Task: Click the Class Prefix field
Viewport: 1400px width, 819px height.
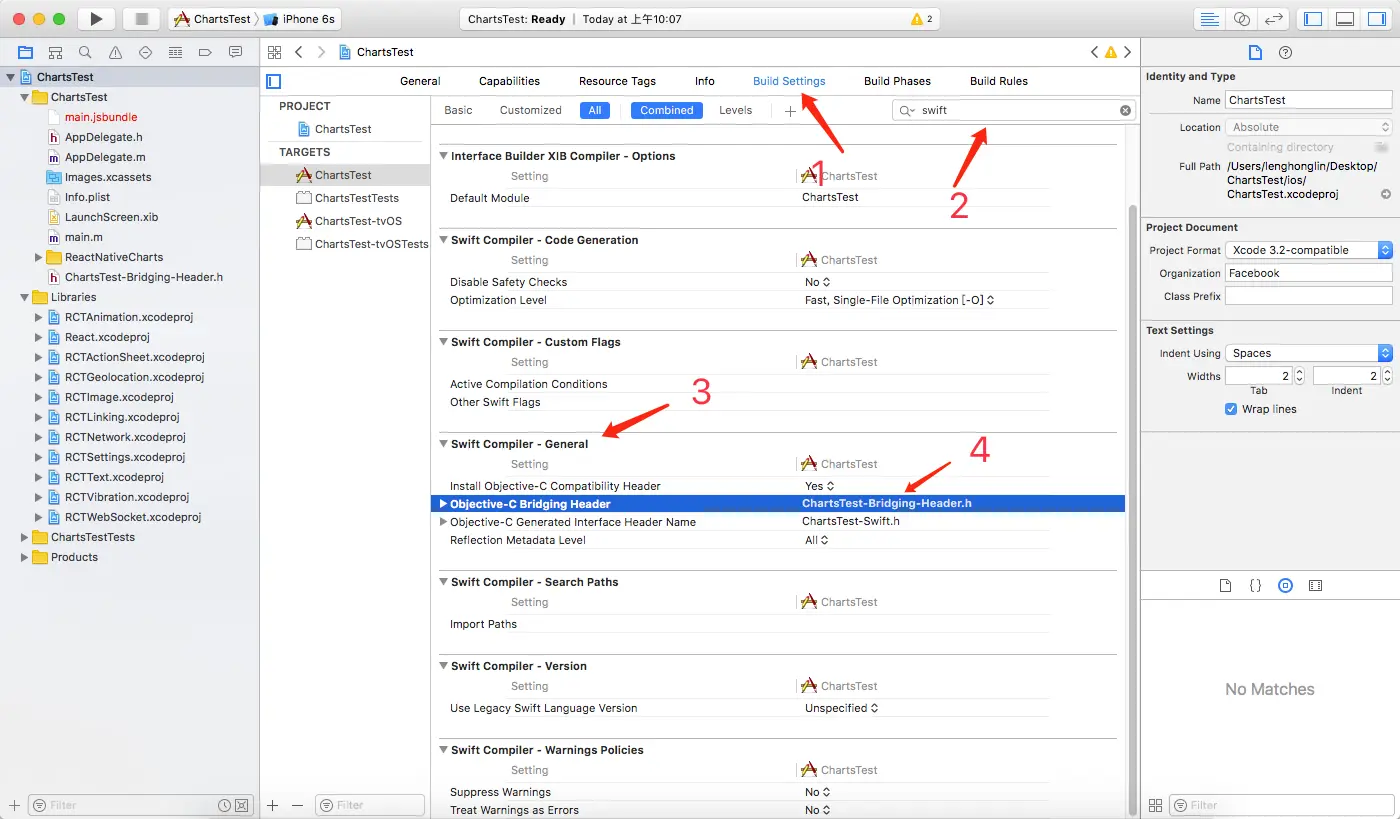Action: (1309, 296)
